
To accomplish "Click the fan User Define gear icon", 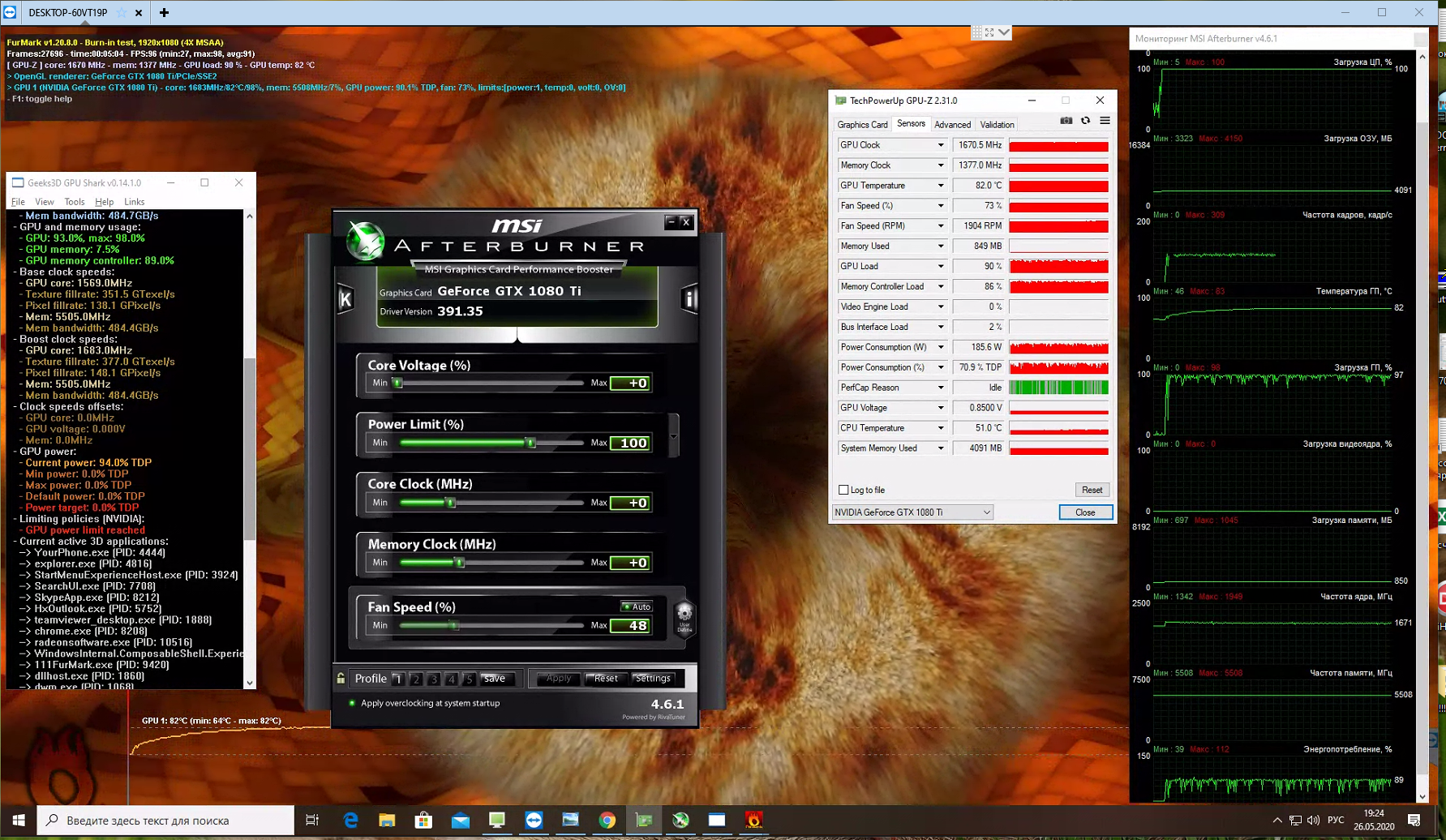I will [x=684, y=618].
